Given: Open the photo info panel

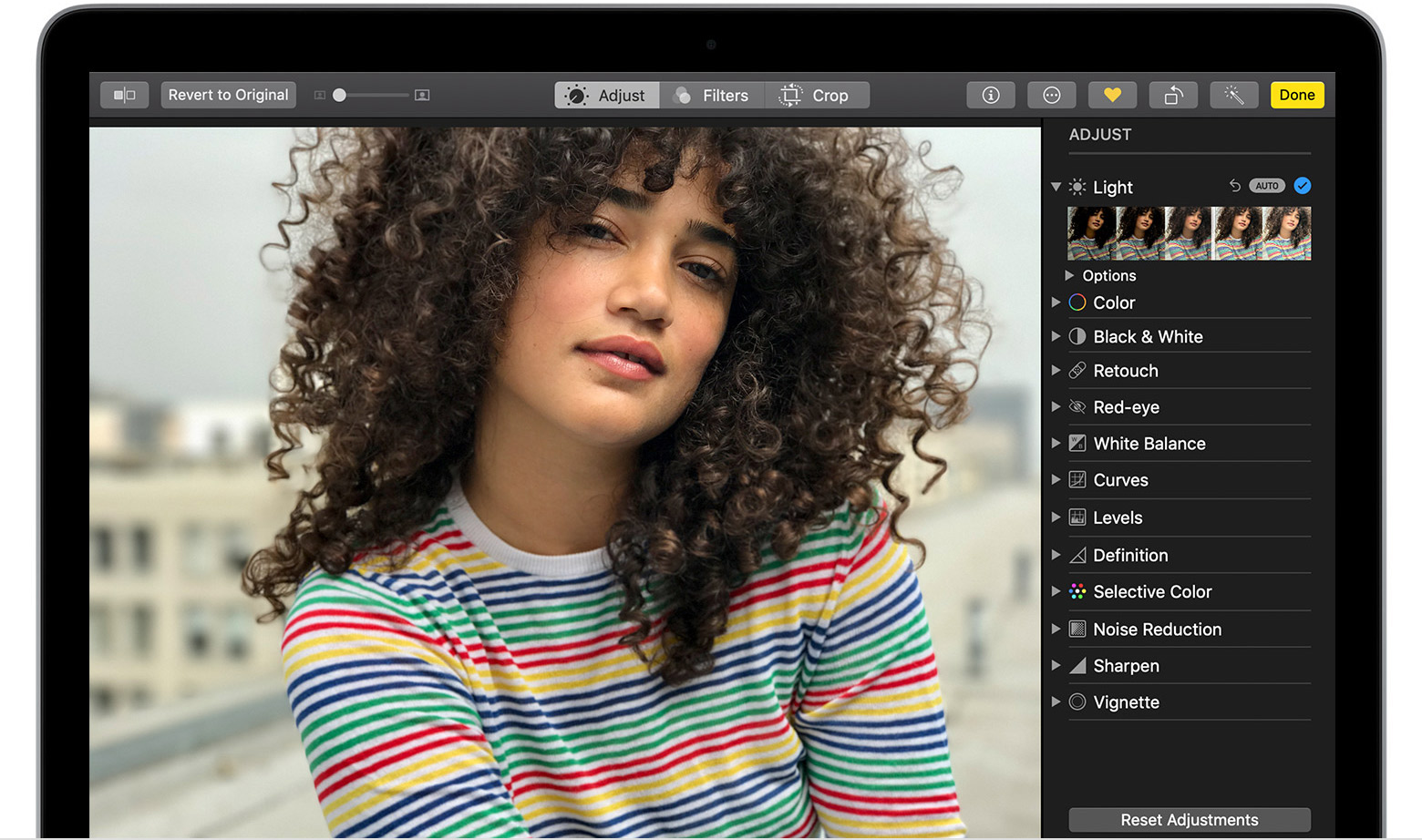Looking at the screenshot, I should click(990, 95).
